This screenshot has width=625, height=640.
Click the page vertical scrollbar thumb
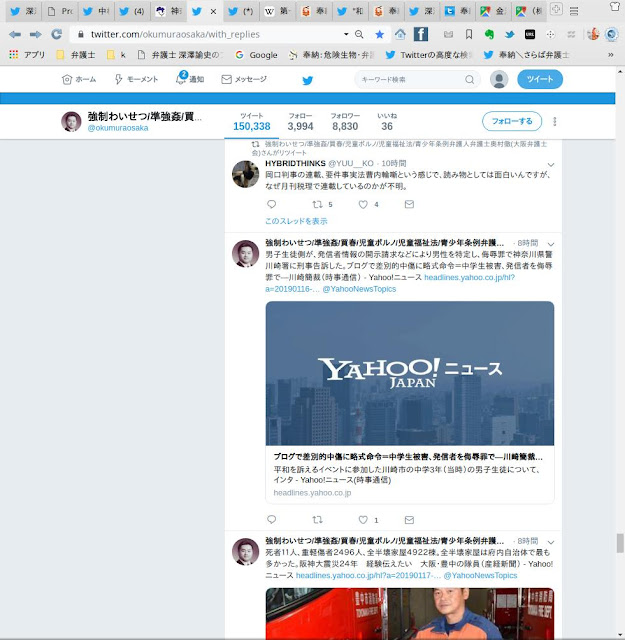(620, 543)
